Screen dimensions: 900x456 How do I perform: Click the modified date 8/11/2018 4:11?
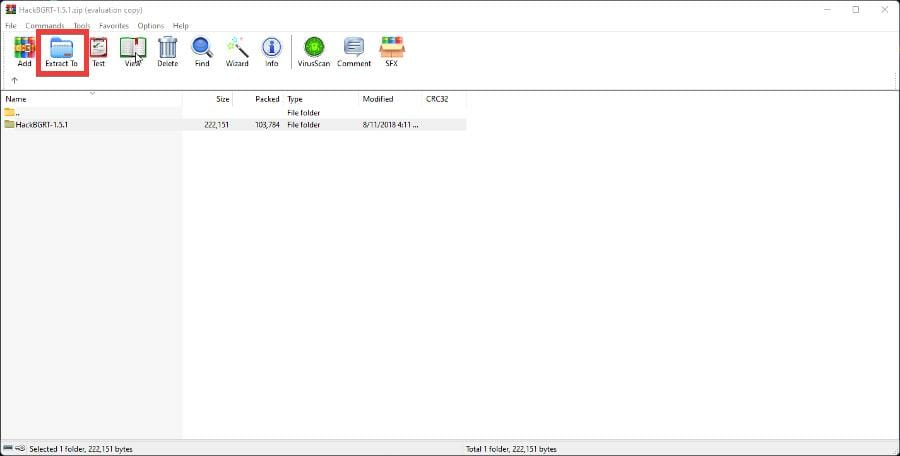(x=390, y=125)
